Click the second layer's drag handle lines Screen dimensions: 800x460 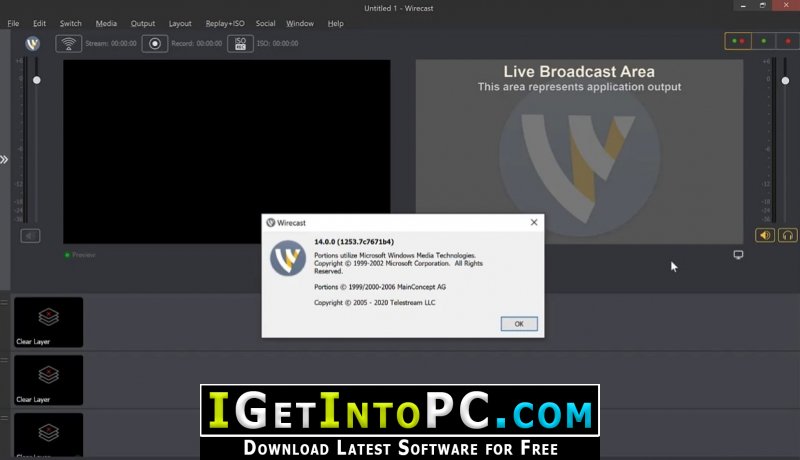pyautogui.click(x=4, y=360)
